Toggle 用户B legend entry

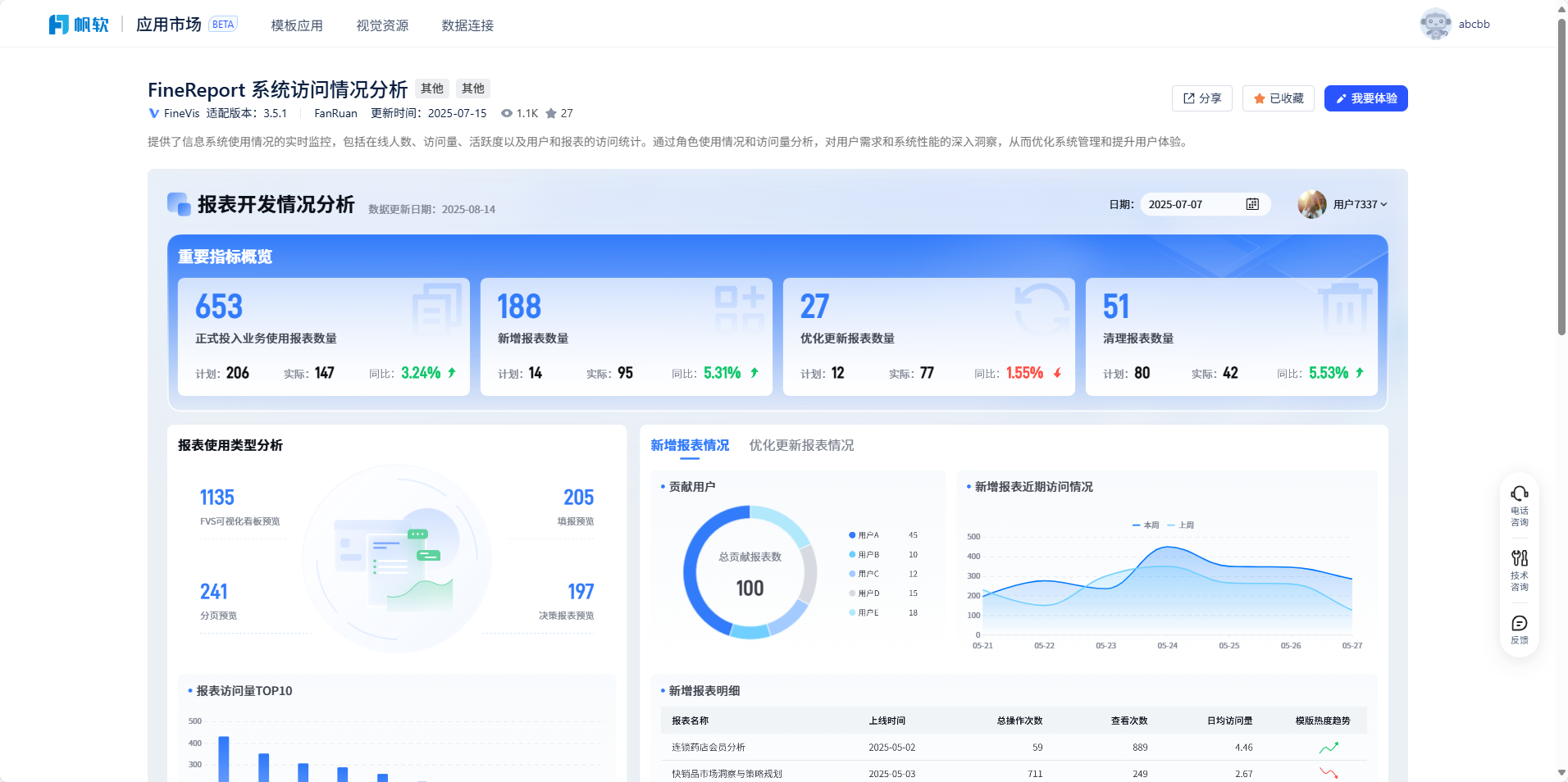[864, 555]
